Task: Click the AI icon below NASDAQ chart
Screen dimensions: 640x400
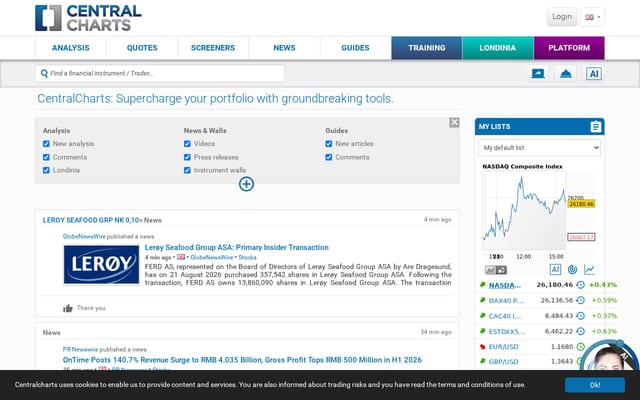Action: 555,269
